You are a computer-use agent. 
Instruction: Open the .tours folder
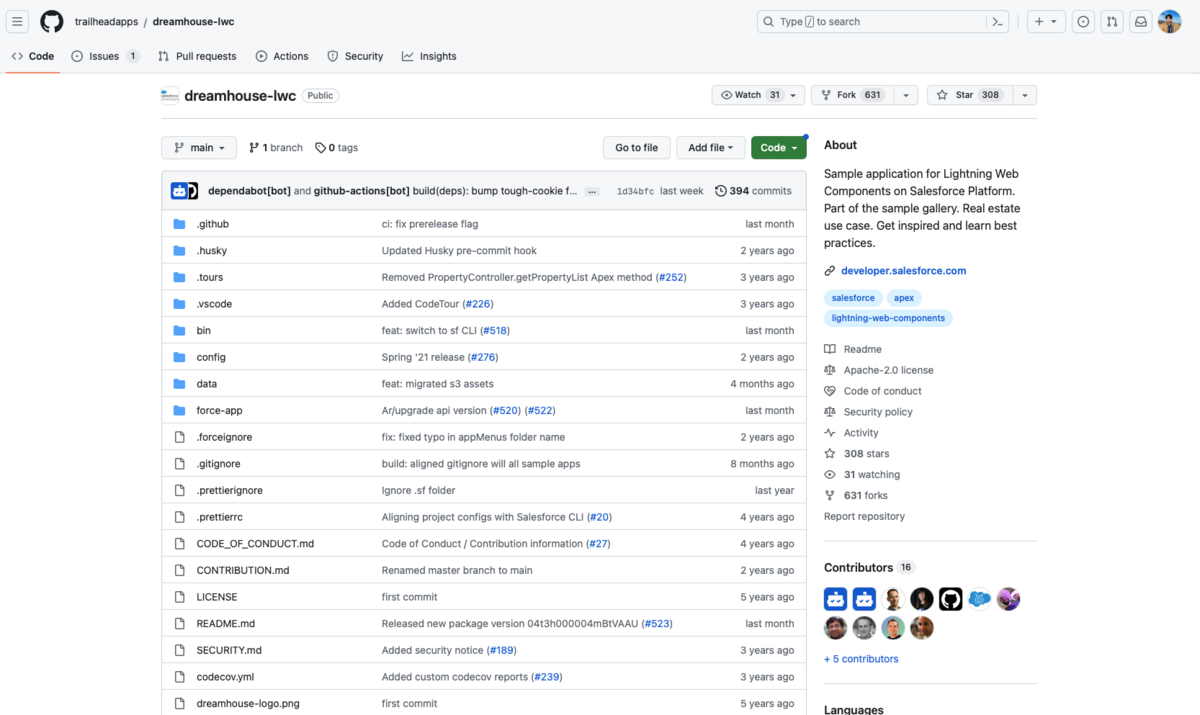click(210, 277)
